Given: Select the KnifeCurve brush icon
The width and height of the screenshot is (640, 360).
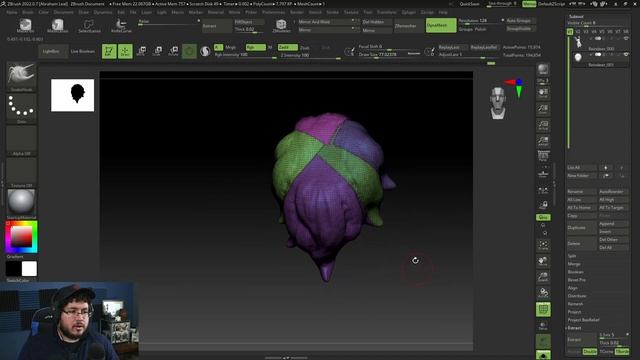Looking at the screenshot, I should (x=121, y=25).
